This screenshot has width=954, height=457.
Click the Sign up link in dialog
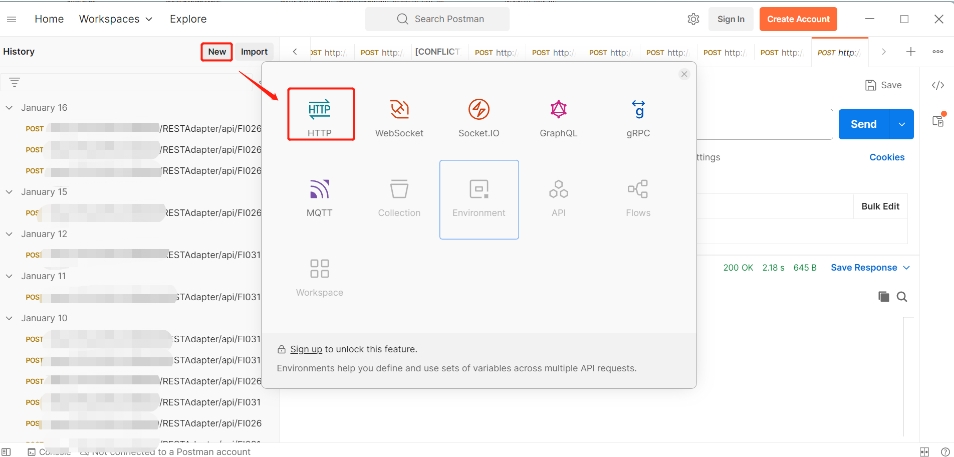click(x=306, y=349)
